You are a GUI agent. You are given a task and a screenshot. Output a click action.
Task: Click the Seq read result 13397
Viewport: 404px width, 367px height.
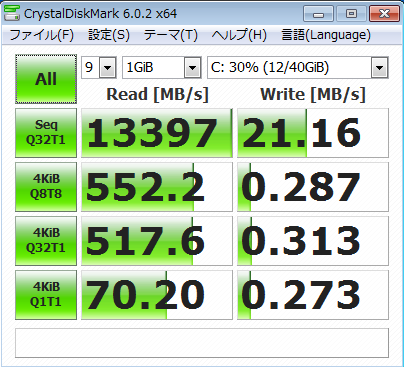pos(157,133)
